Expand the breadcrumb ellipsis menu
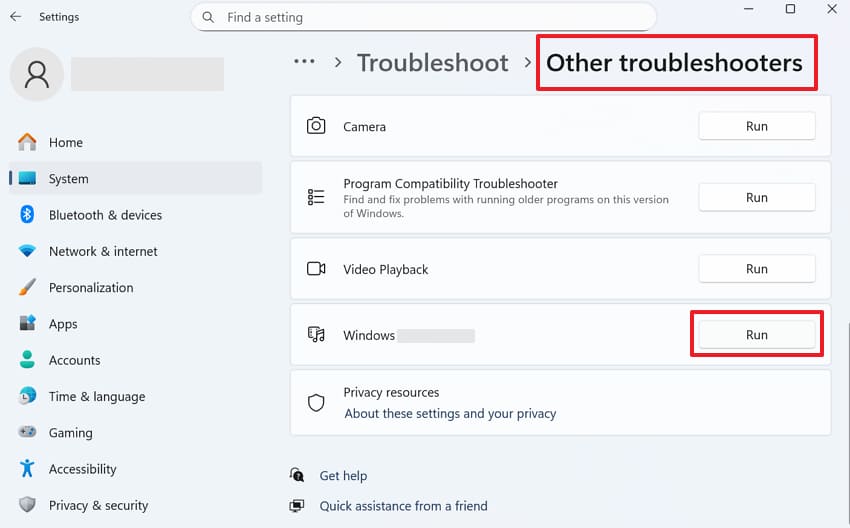The height and width of the screenshot is (528, 850). [304, 61]
